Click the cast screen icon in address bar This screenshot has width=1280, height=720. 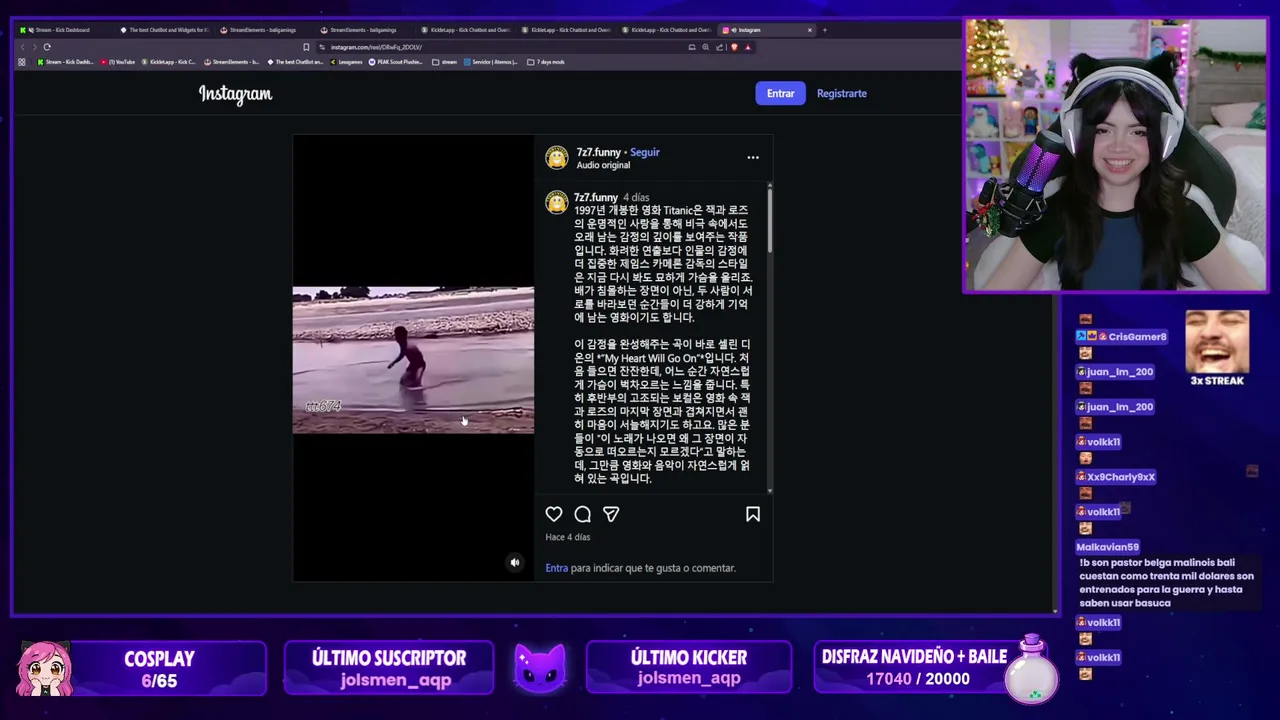tap(691, 47)
